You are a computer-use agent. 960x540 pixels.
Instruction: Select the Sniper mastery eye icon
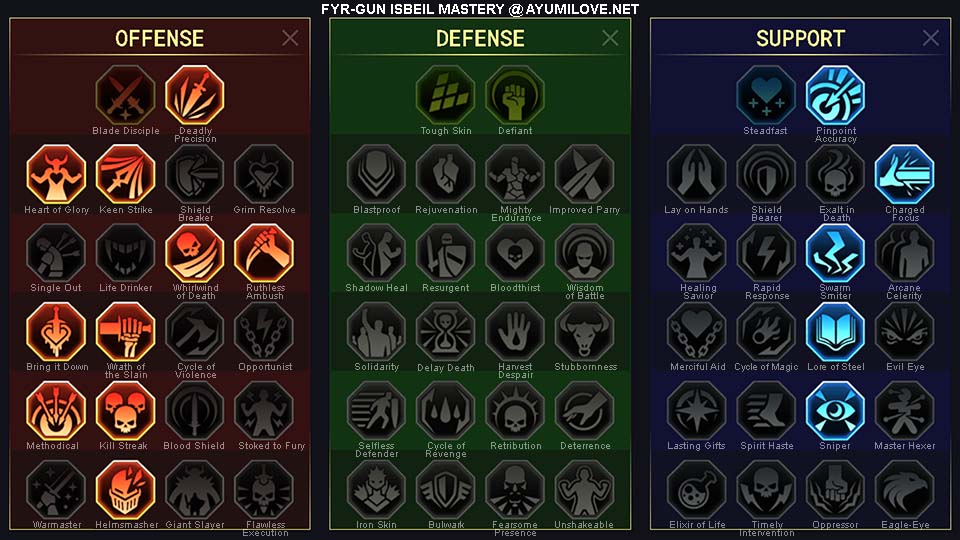[835, 411]
